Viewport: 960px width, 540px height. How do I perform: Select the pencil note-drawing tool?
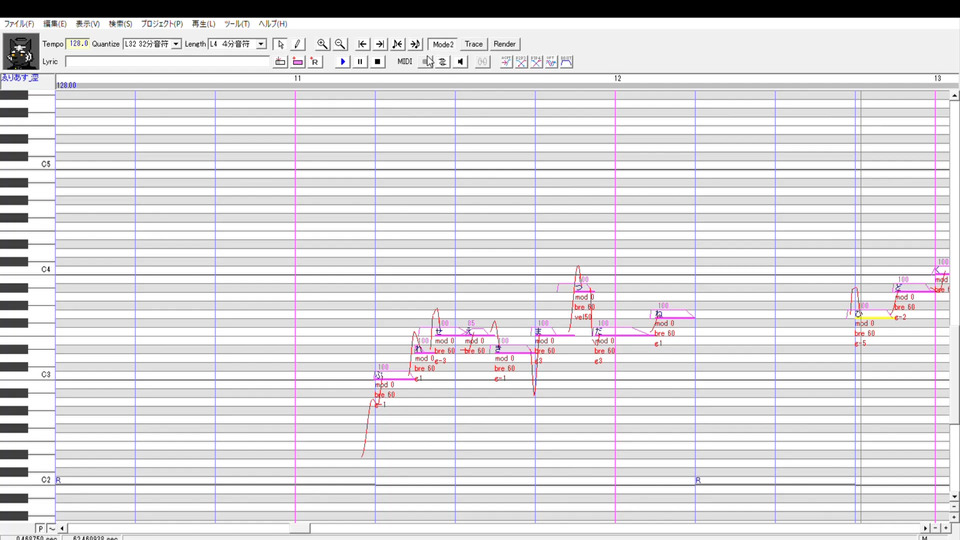297,44
